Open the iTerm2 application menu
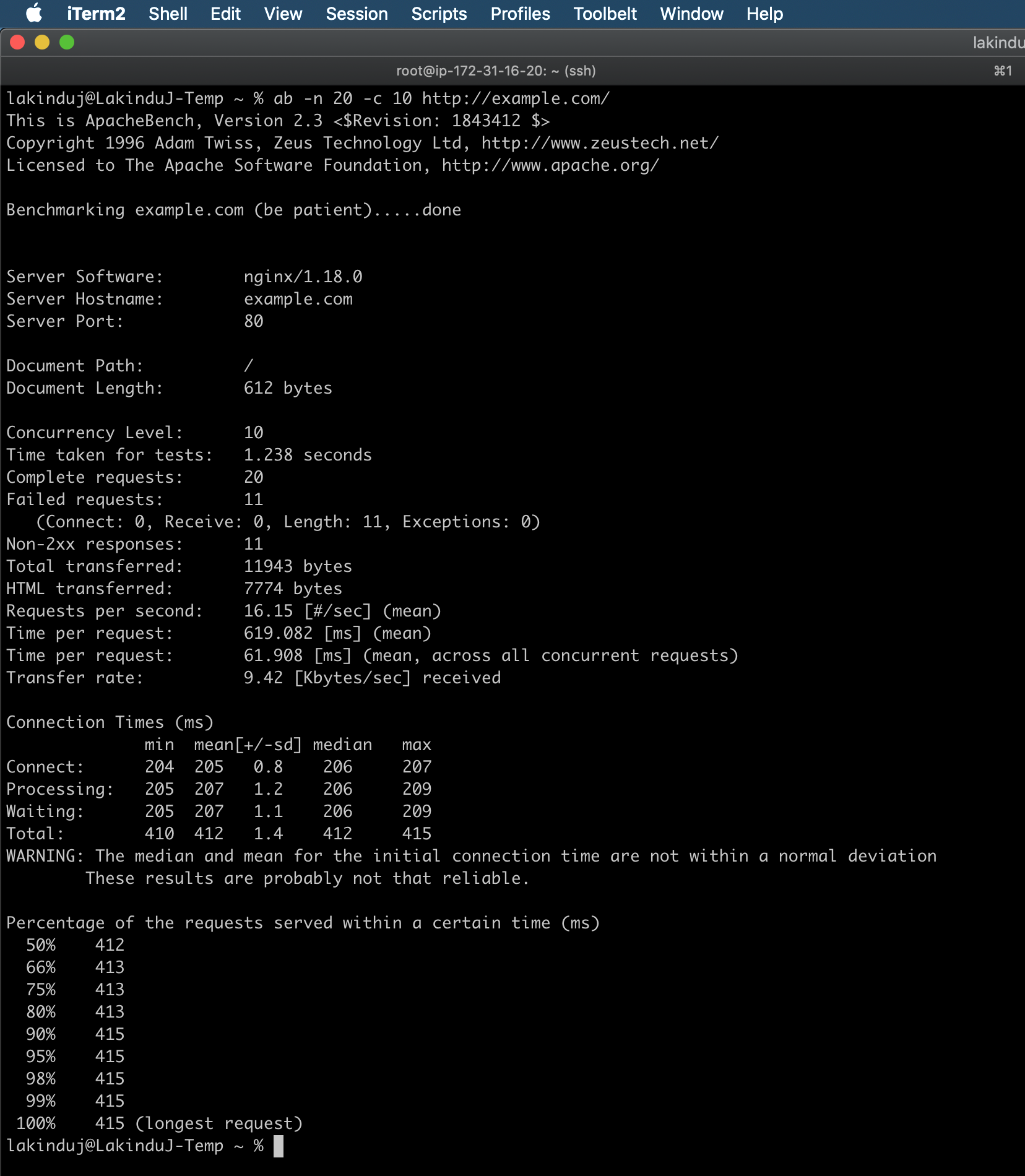 click(x=96, y=14)
